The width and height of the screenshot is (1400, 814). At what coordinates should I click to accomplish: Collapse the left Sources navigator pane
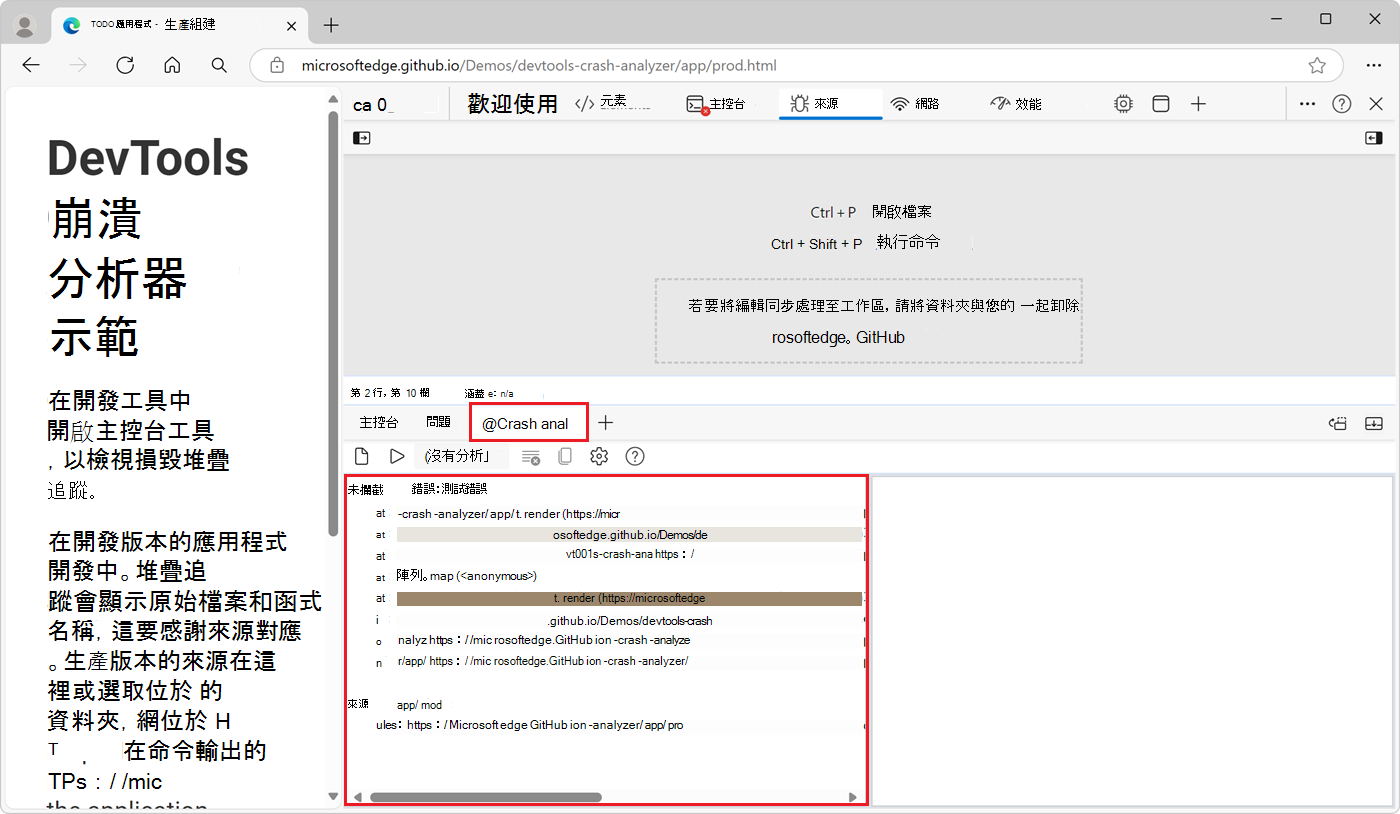pos(361,137)
